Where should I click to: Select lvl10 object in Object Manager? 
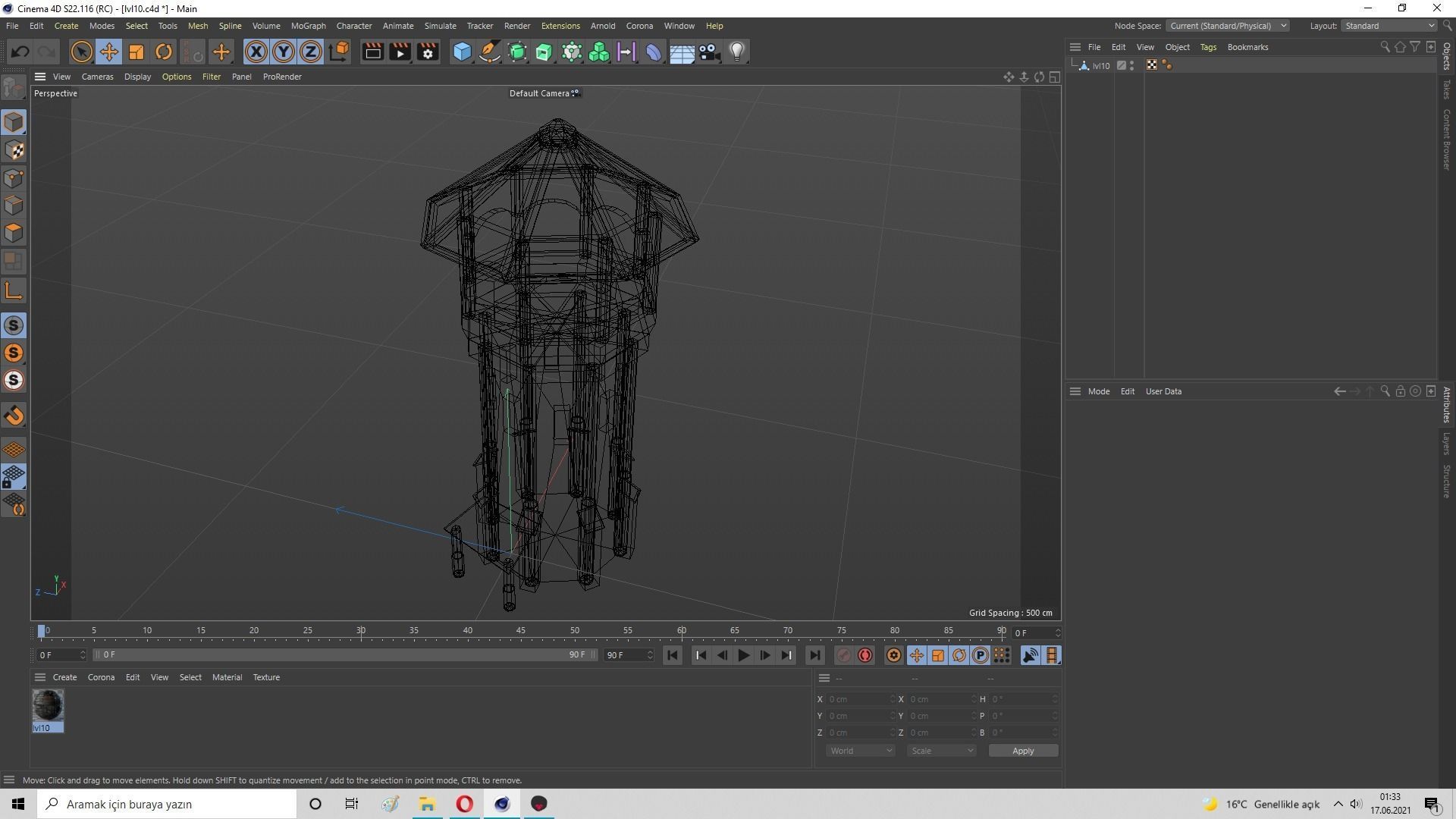click(x=1100, y=66)
